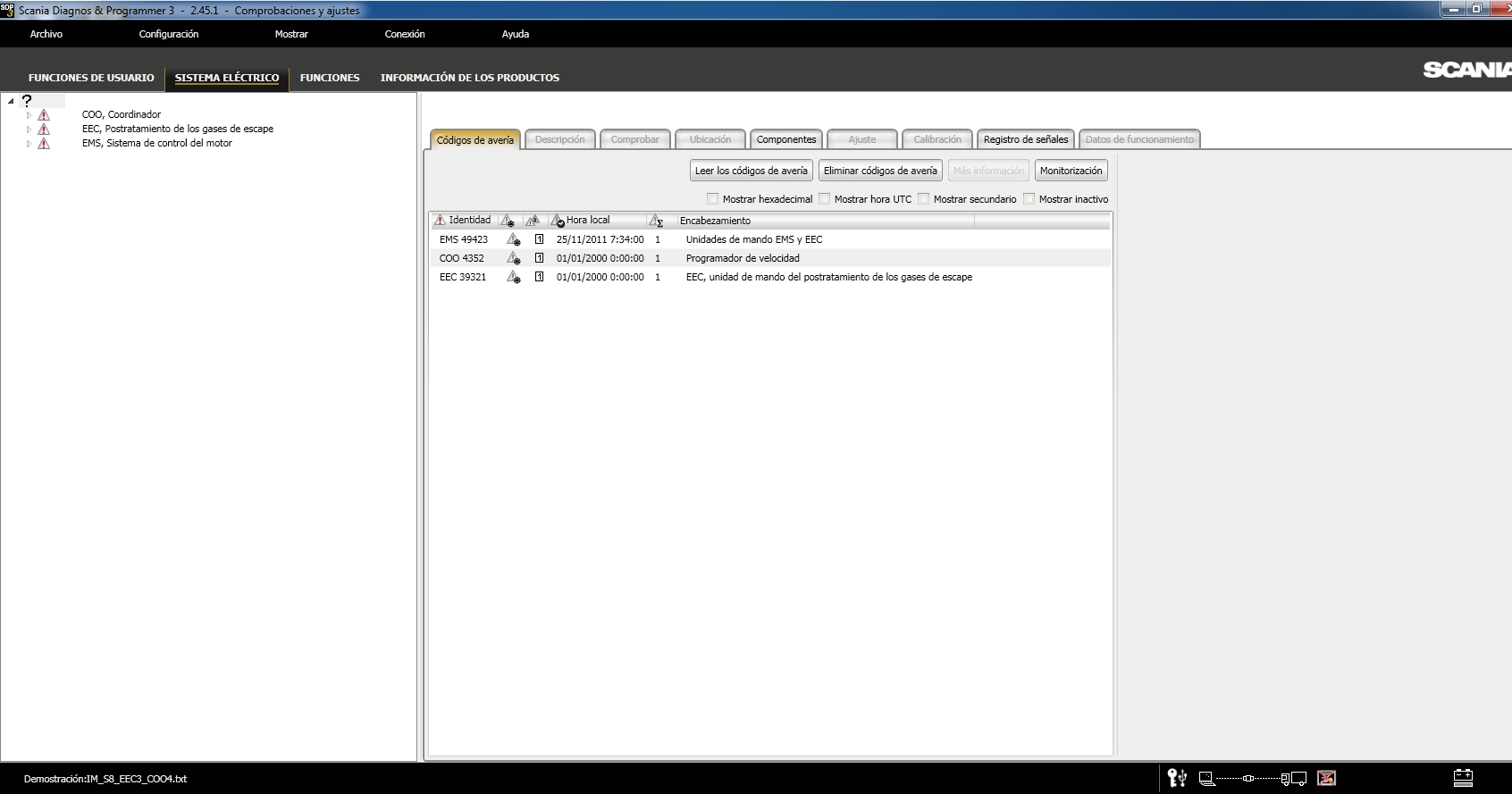1512x794 pixels.
Task: Click the fault status icon in EEC 39321 row
Action: (514, 277)
